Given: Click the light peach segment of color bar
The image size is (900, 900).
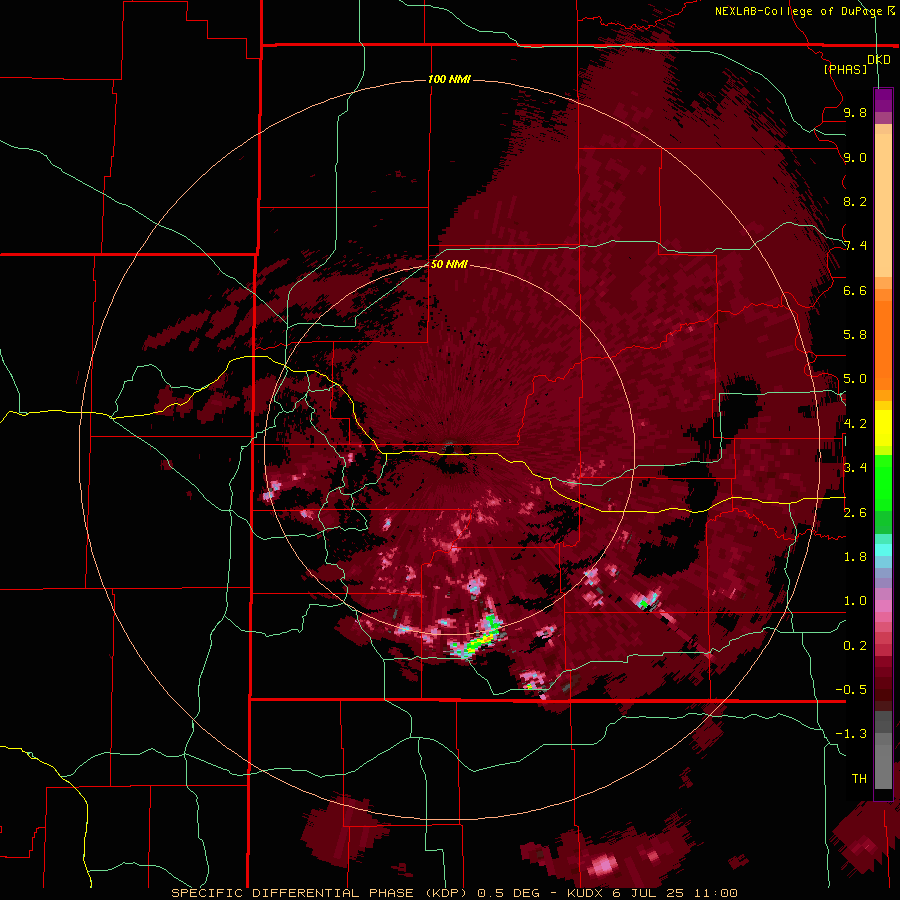Looking at the screenshot, I should pos(883,205).
